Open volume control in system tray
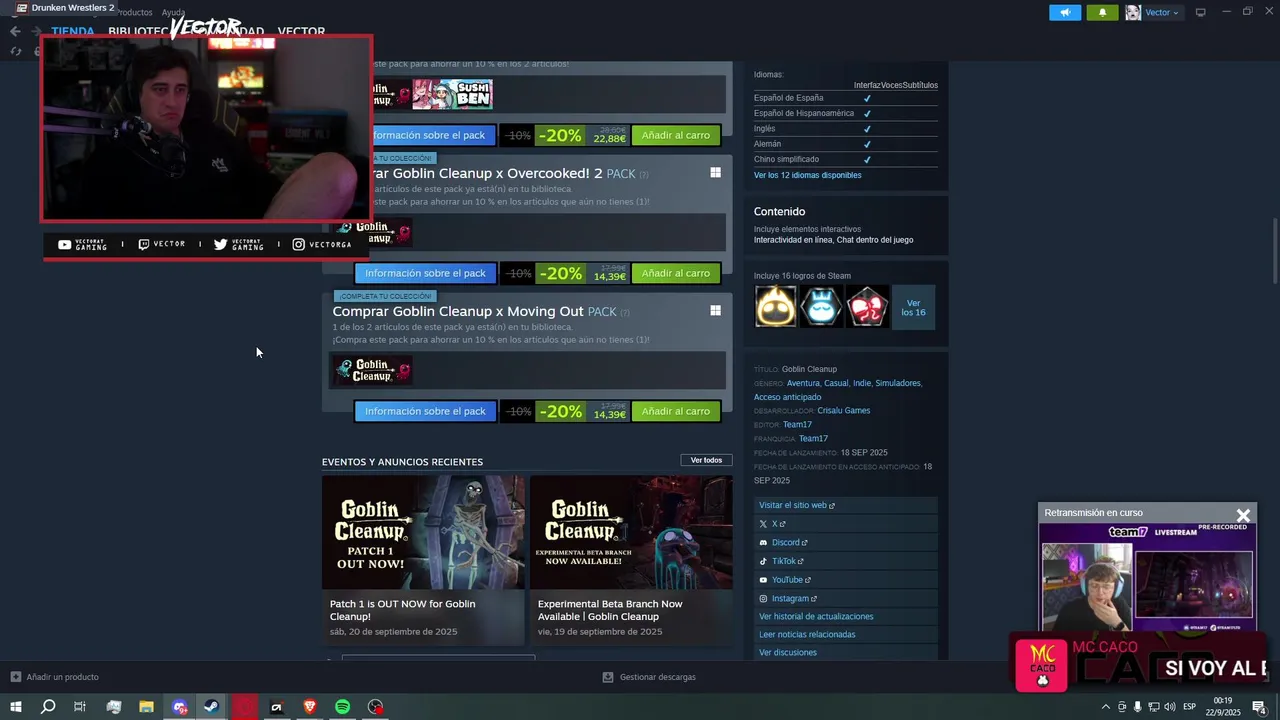The image size is (1280, 720). pos(1169,707)
